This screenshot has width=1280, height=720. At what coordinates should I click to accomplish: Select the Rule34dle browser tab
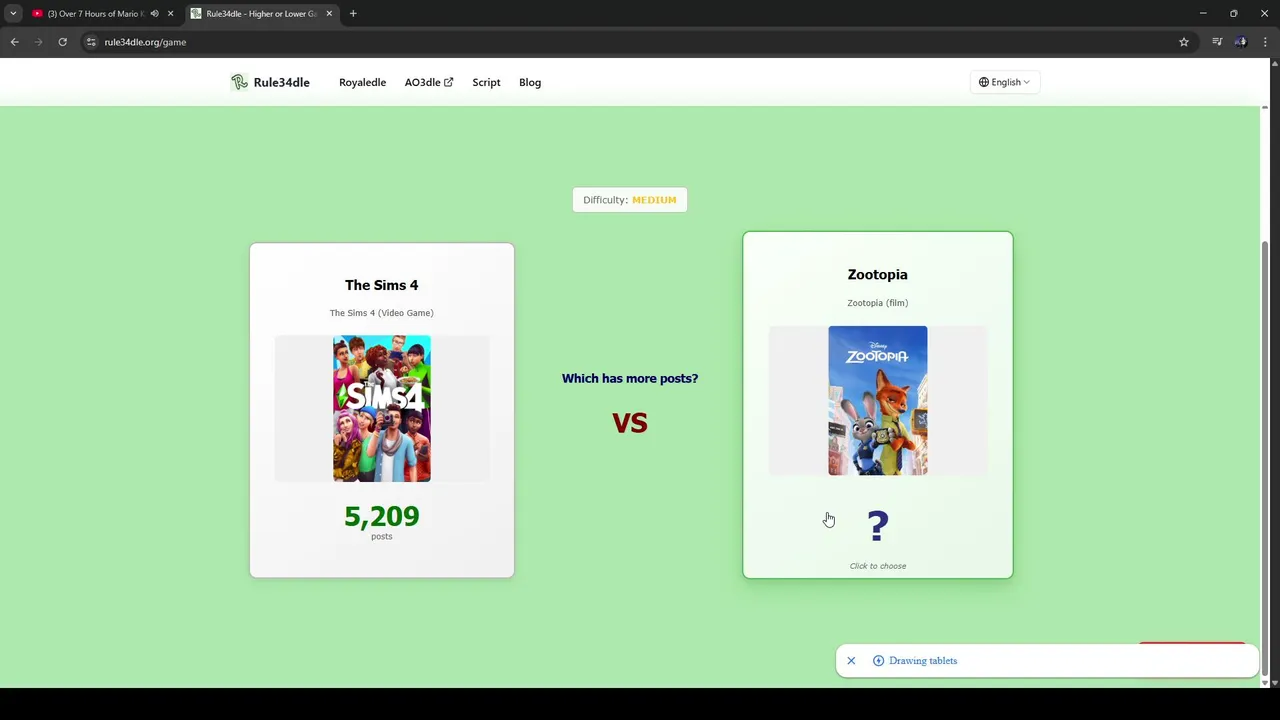coord(262,14)
